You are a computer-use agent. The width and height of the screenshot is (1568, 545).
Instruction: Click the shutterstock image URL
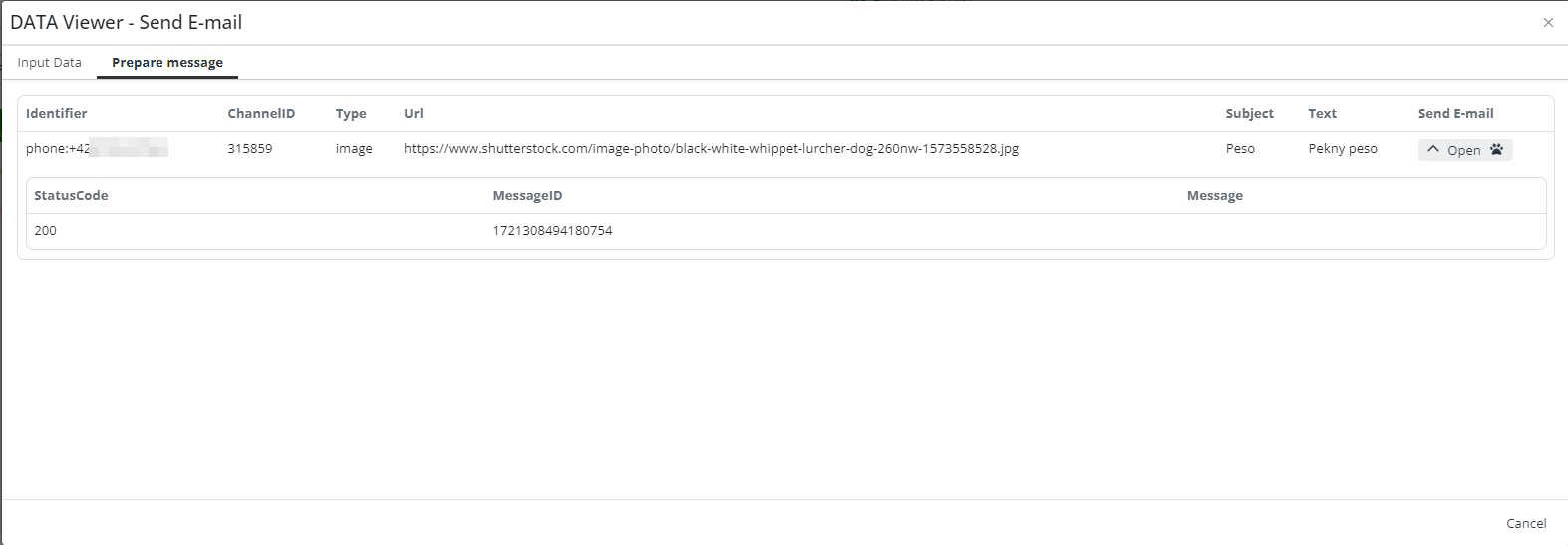(711, 149)
